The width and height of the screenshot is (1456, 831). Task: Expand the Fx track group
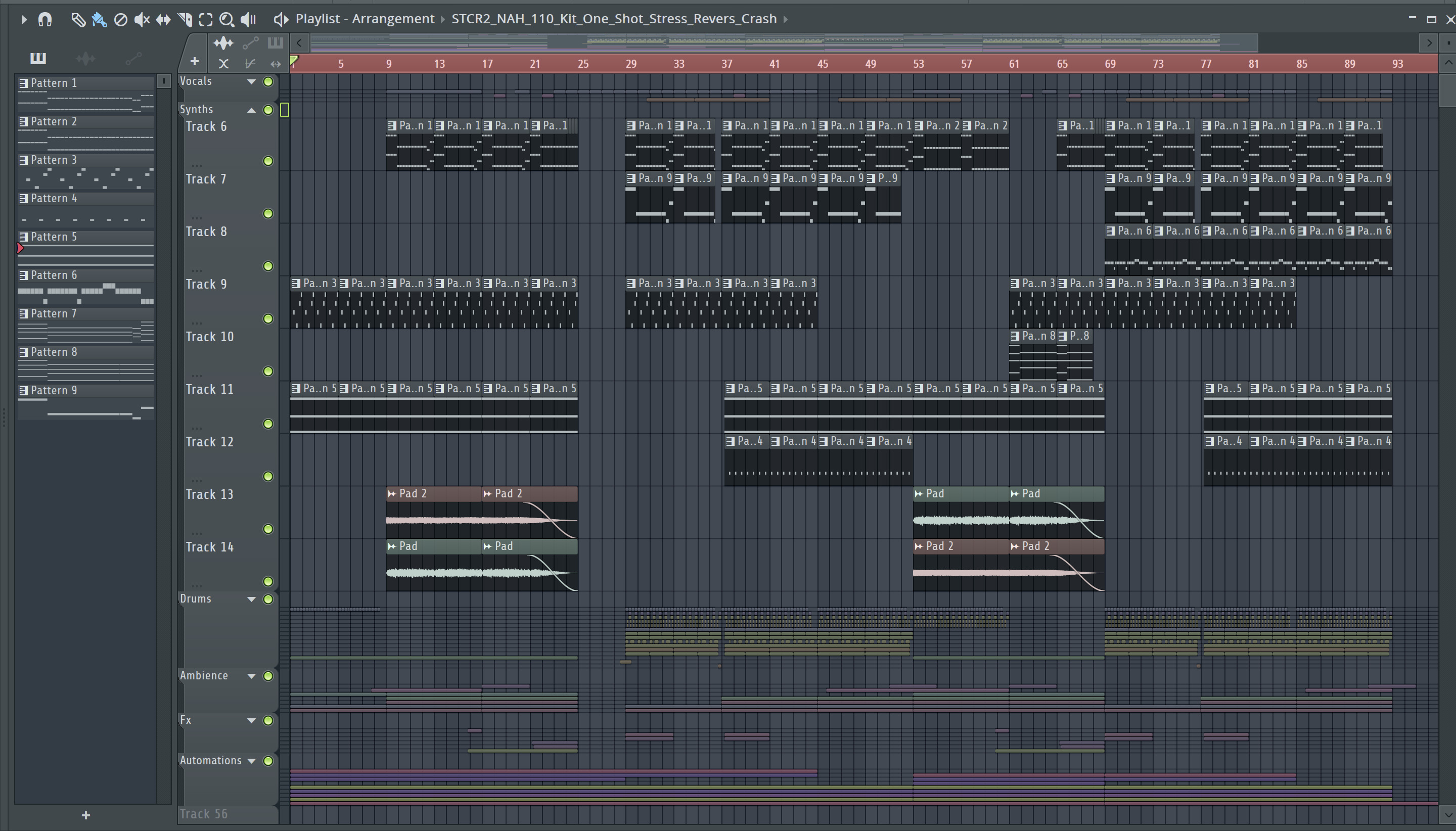coord(251,720)
